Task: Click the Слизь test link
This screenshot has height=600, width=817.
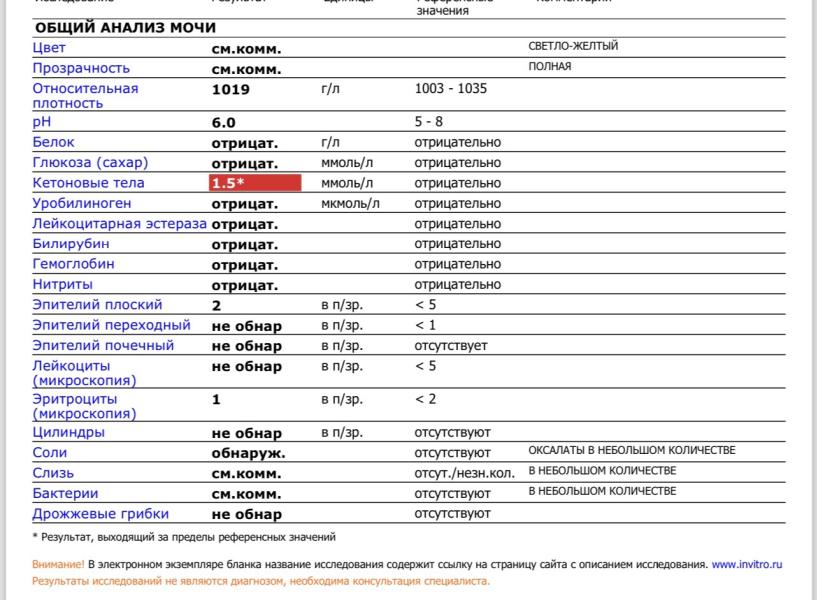Action: coord(53,473)
